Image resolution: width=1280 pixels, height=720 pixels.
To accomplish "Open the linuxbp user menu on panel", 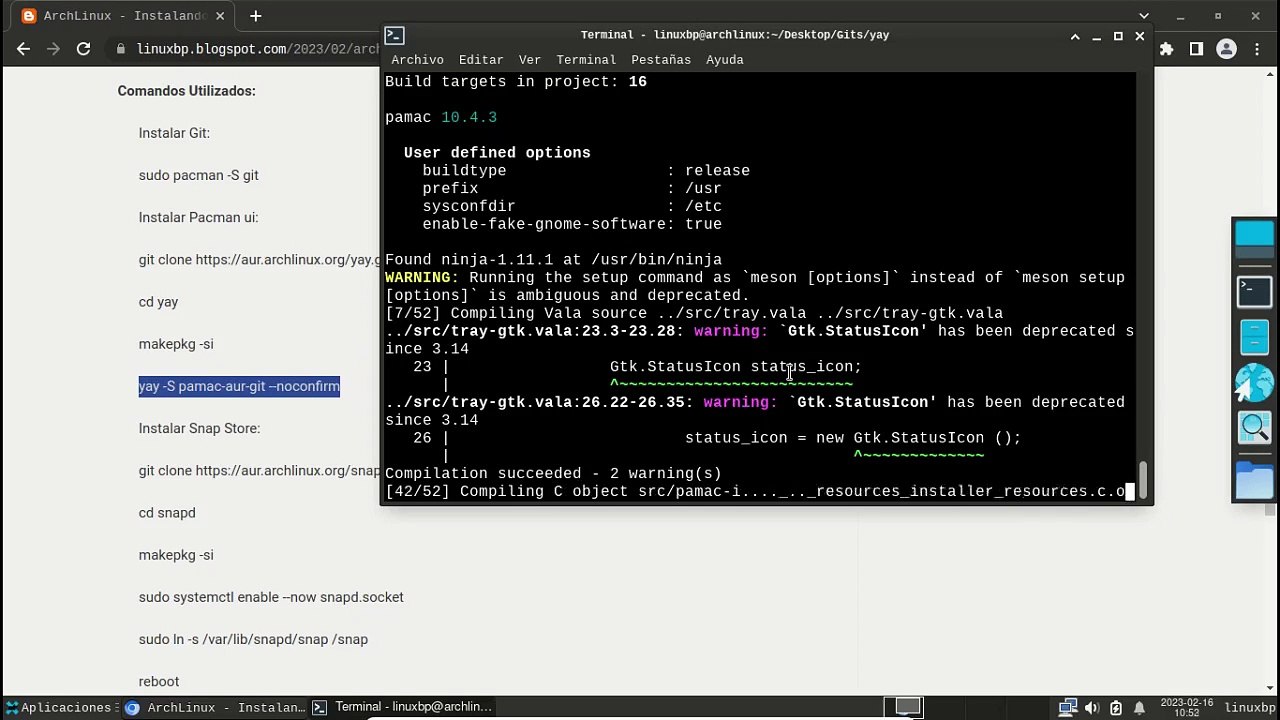I will [x=1250, y=707].
